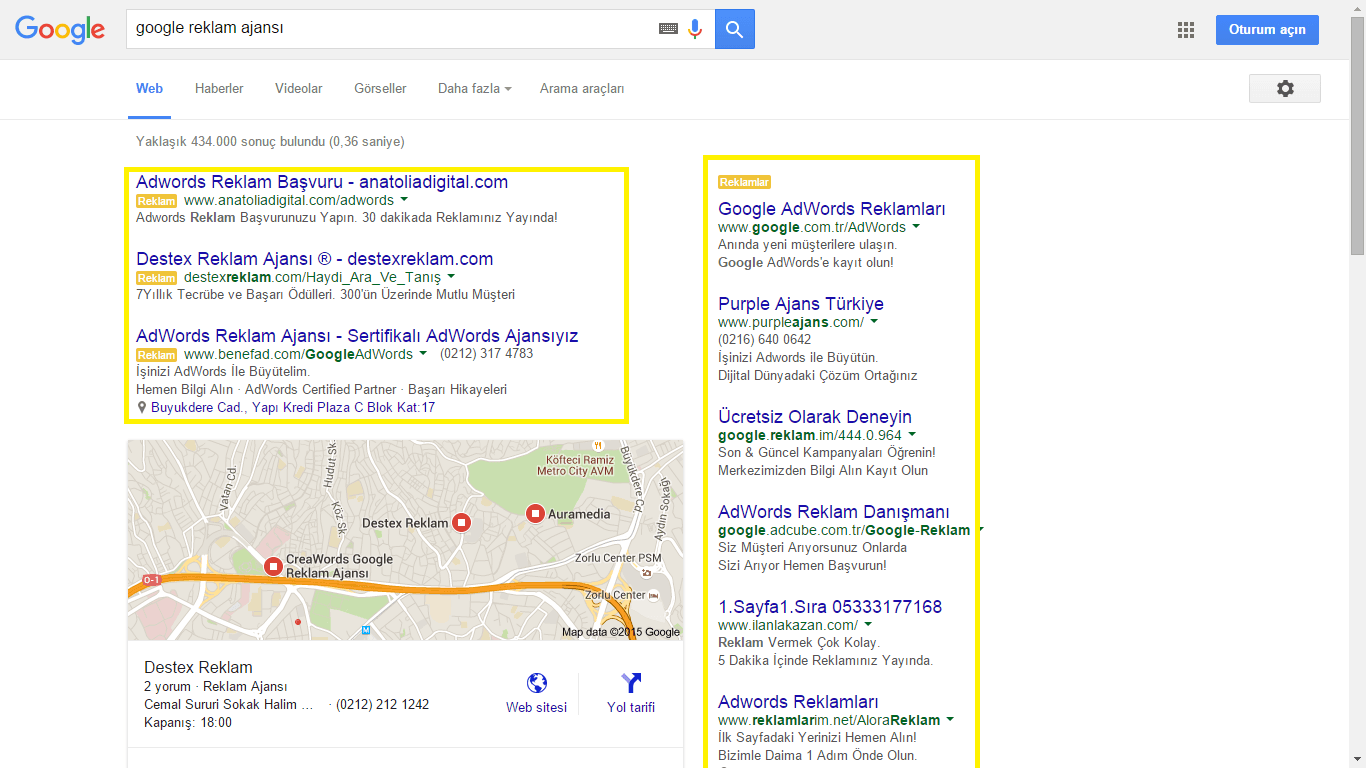Click phone number (0212) 212 1242
1366x768 pixels.
pos(383,705)
